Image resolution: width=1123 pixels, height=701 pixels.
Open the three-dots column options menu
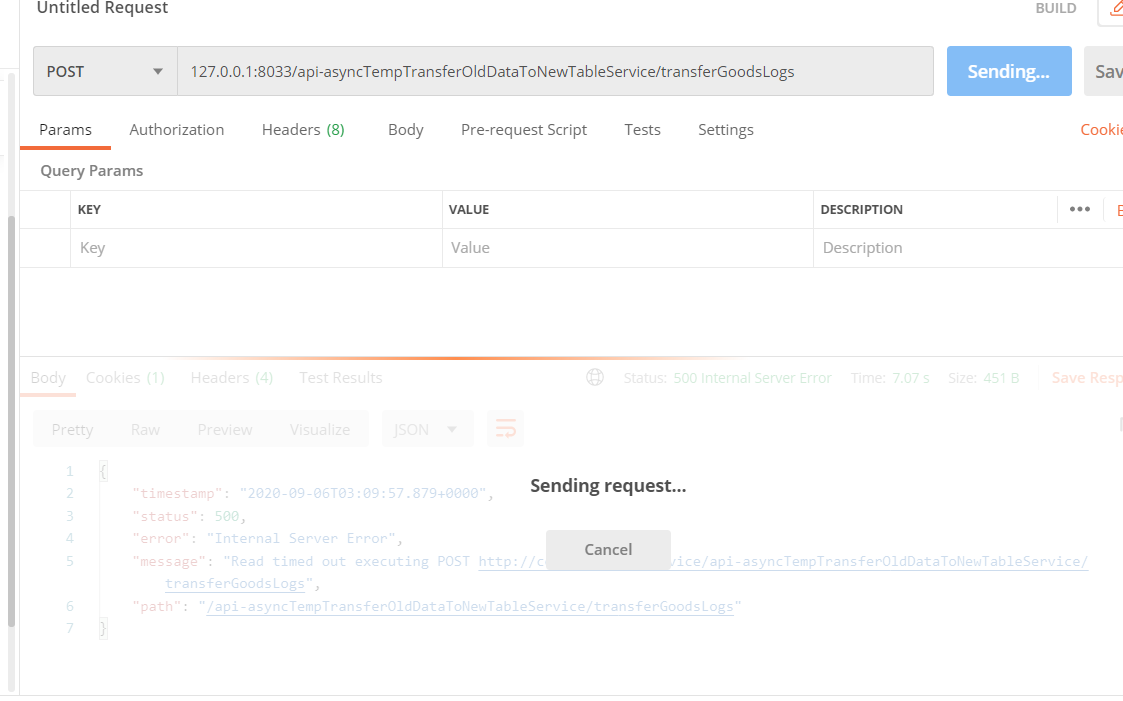point(1079,209)
